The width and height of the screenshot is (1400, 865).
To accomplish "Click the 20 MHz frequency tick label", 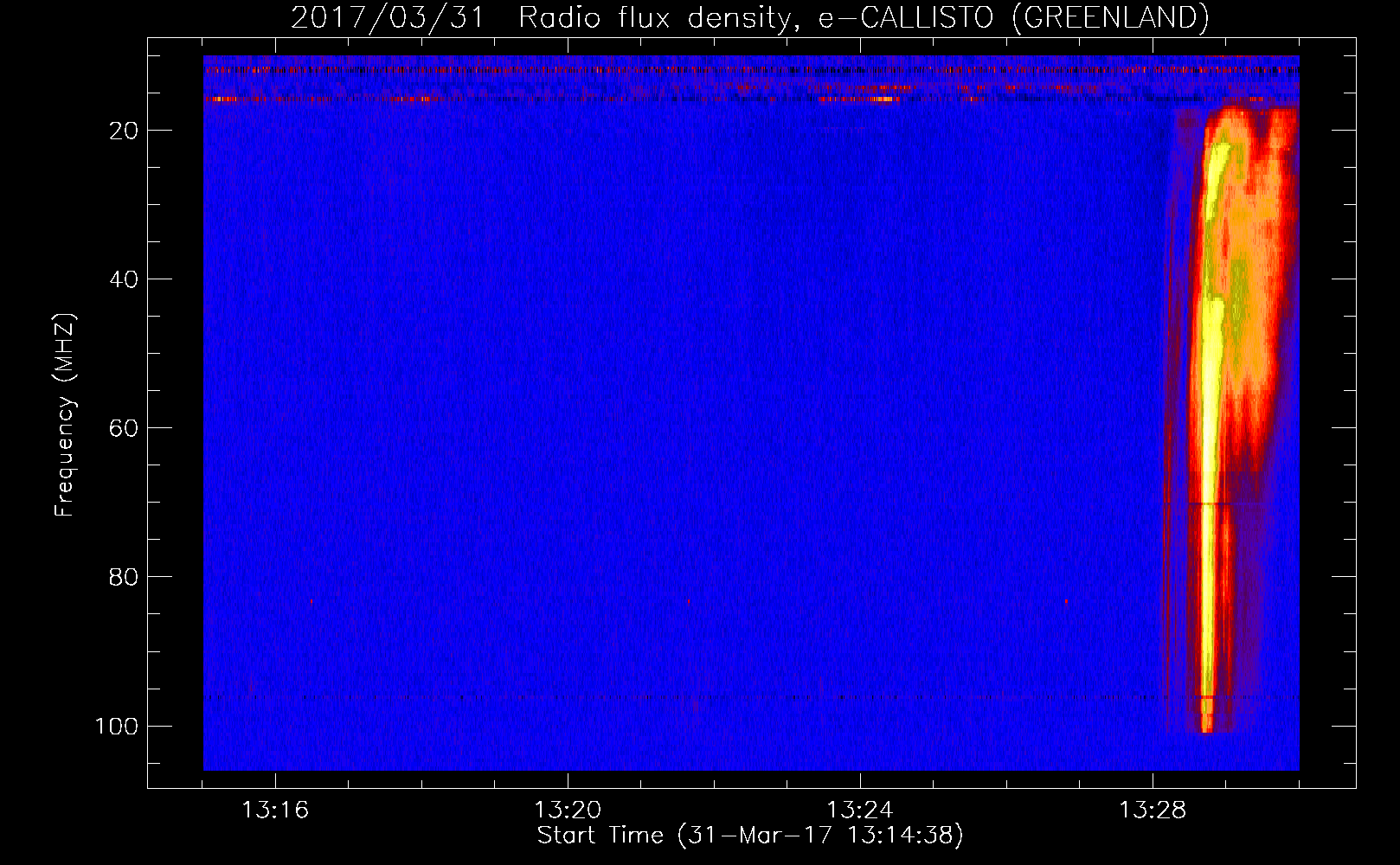I will click(124, 131).
